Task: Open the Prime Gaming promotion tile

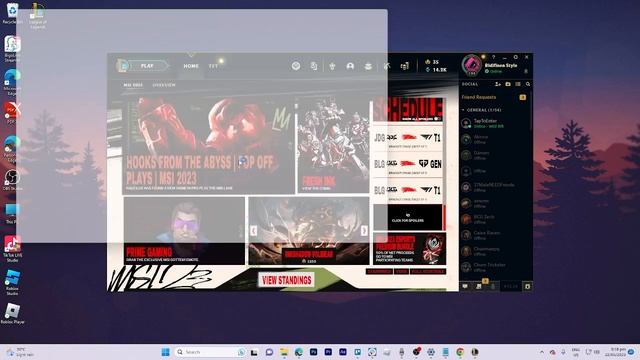Action: pyautogui.click(x=184, y=231)
